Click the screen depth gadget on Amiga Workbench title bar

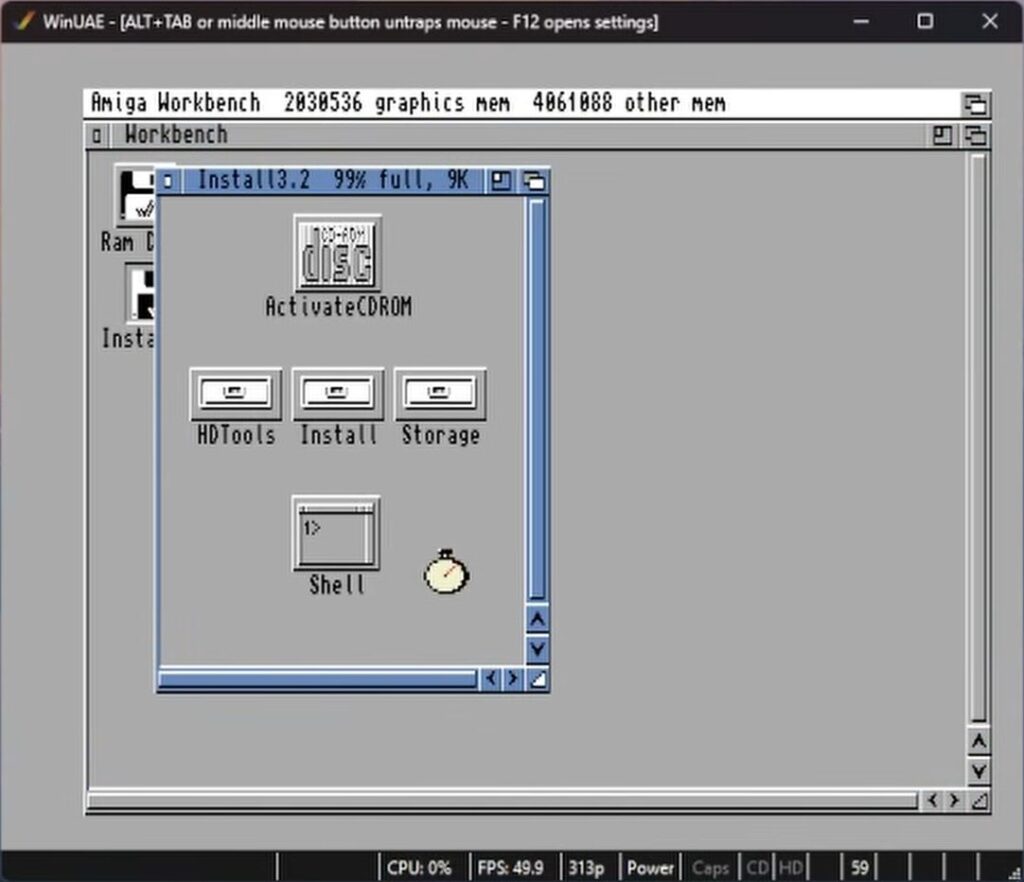coord(975,104)
